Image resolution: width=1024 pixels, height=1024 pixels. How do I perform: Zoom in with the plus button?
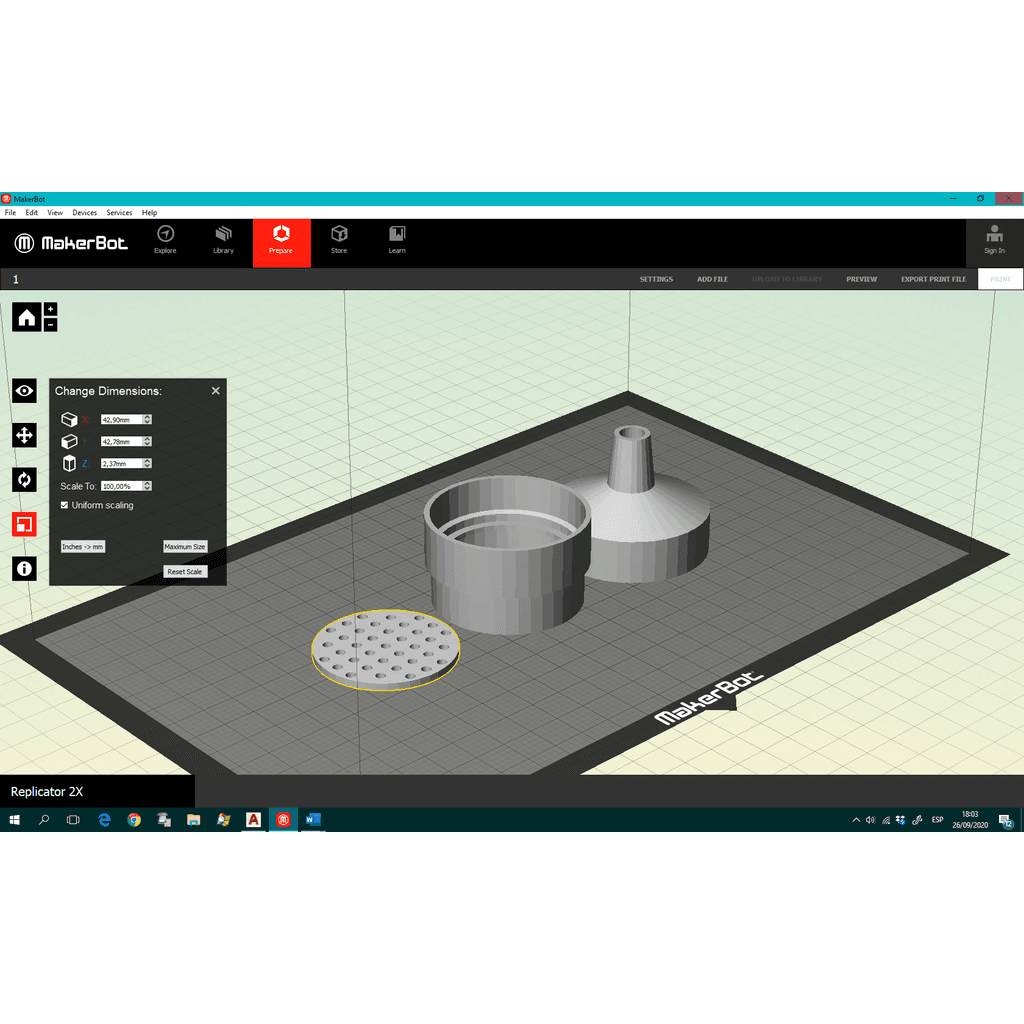point(50,309)
